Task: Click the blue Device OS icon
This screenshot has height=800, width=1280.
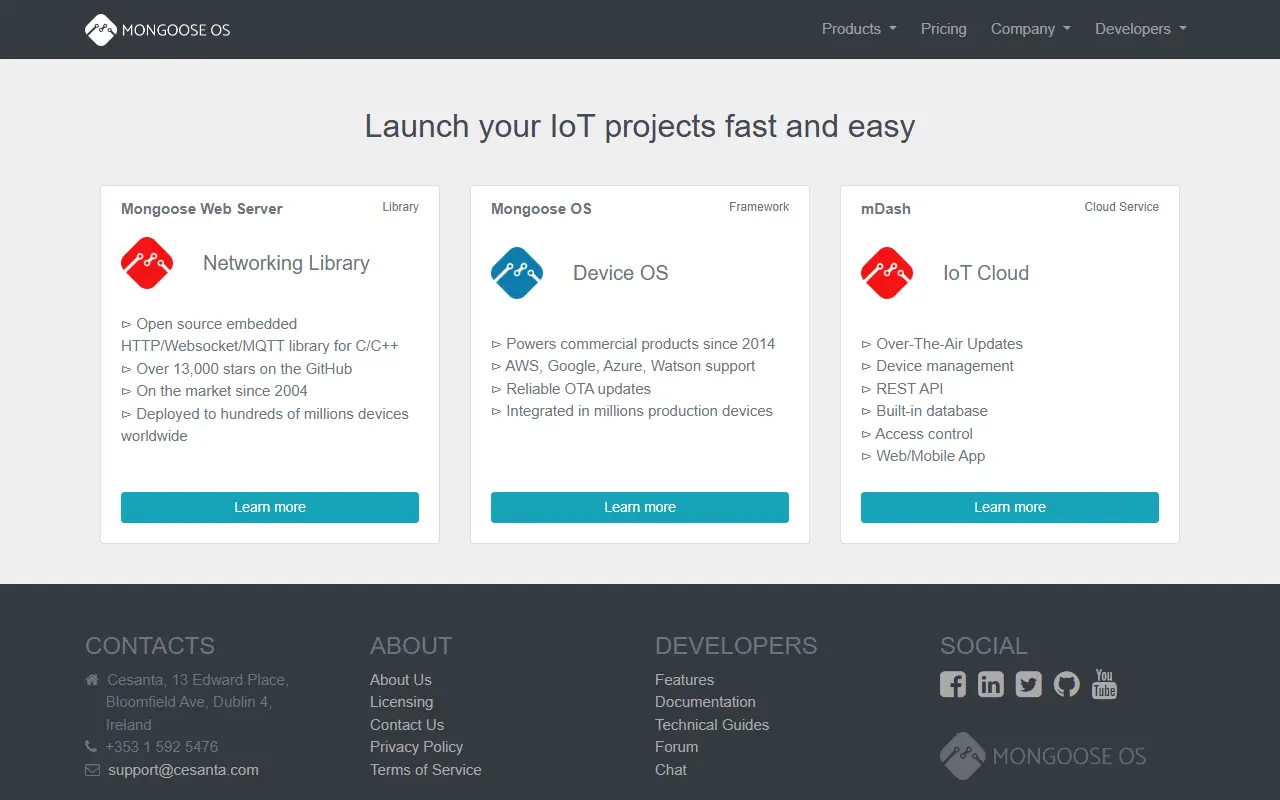Action: (517, 273)
